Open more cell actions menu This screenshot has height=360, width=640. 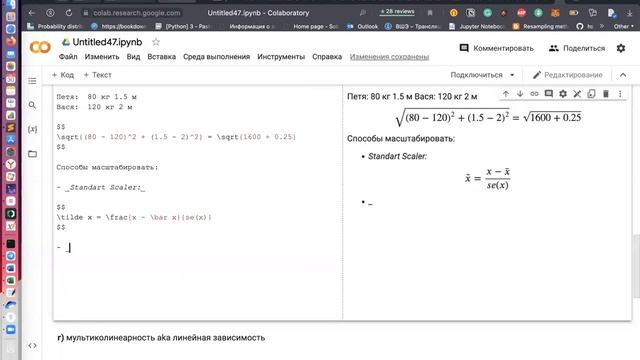tap(620, 94)
